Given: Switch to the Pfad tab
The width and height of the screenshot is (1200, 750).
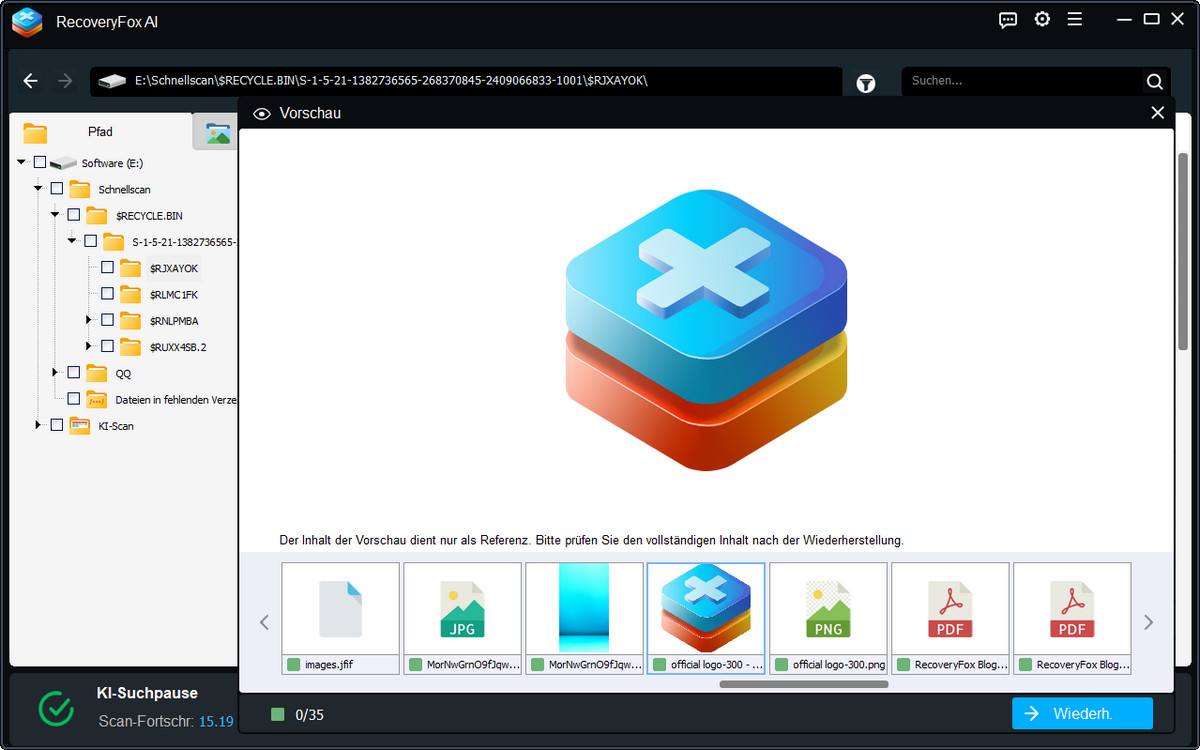Looking at the screenshot, I should (100, 132).
